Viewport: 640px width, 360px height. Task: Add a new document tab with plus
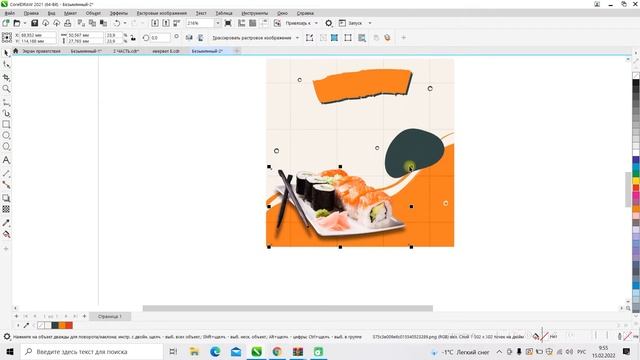click(237, 51)
